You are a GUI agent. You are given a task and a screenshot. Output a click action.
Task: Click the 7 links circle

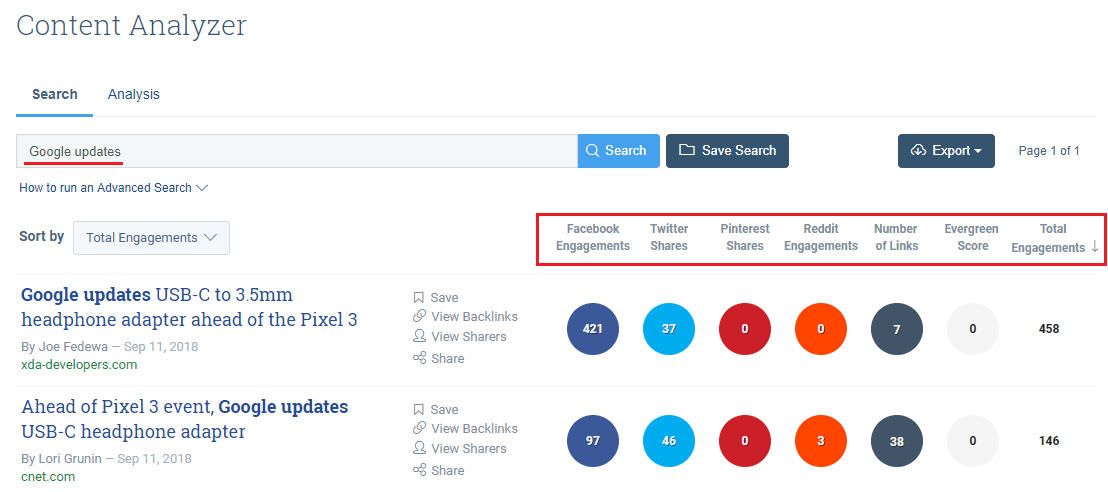(x=897, y=329)
